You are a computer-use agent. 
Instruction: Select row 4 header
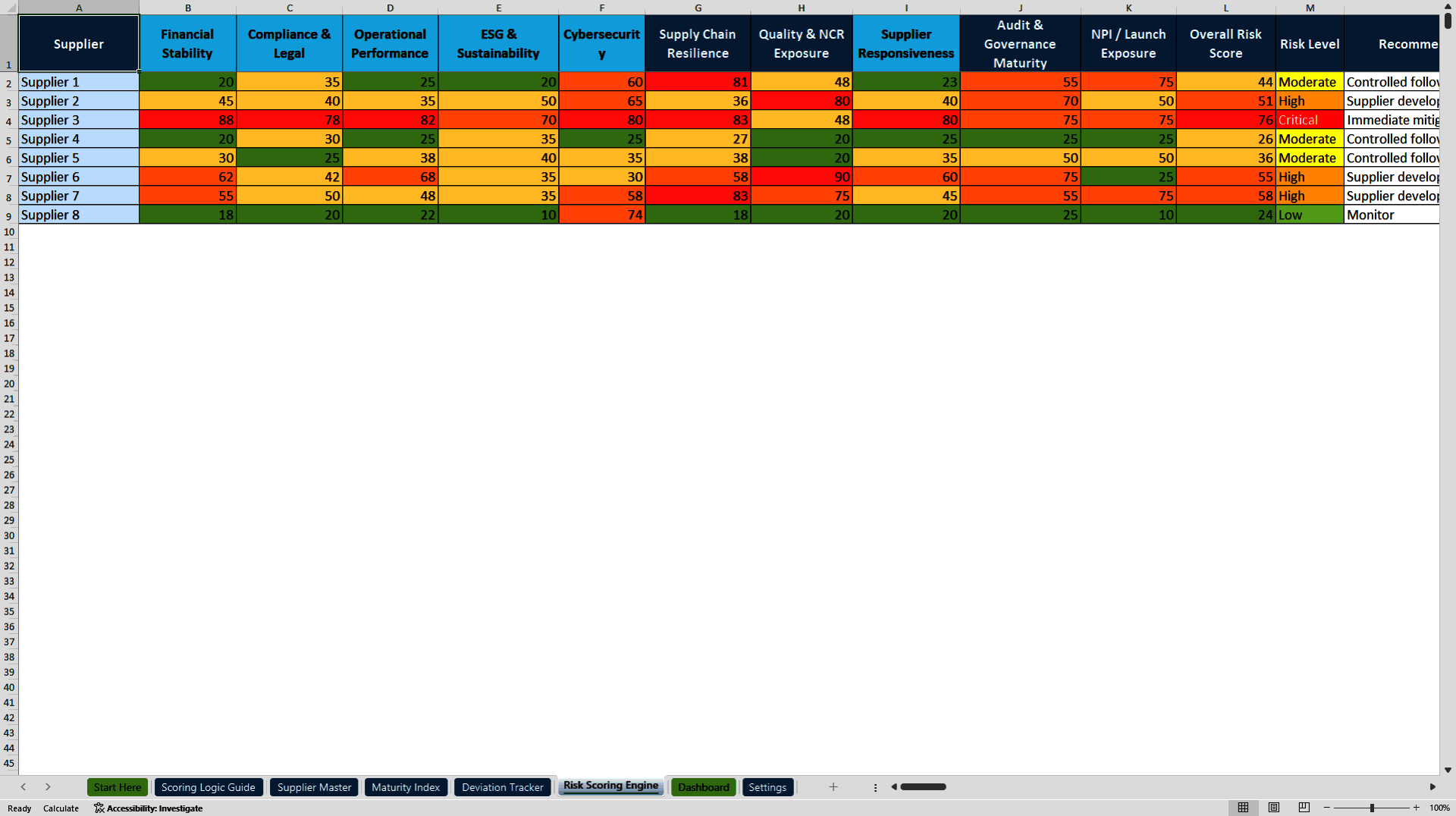pyautogui.click(x=9, y=120)
